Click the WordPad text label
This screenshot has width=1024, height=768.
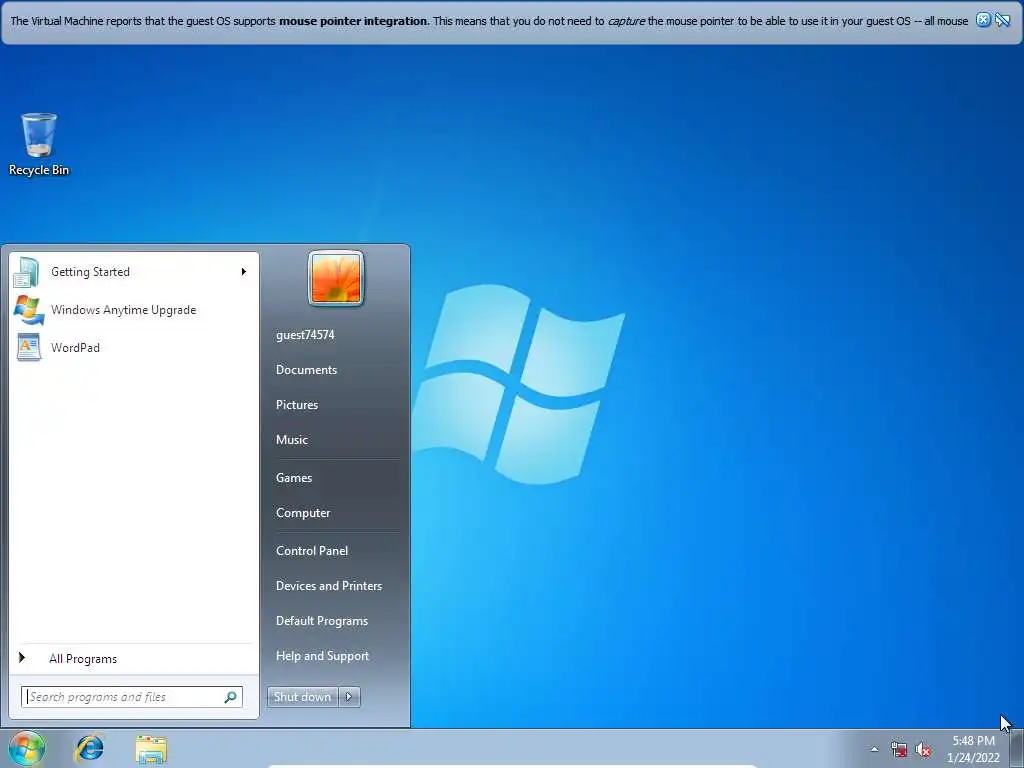point(76,348)
